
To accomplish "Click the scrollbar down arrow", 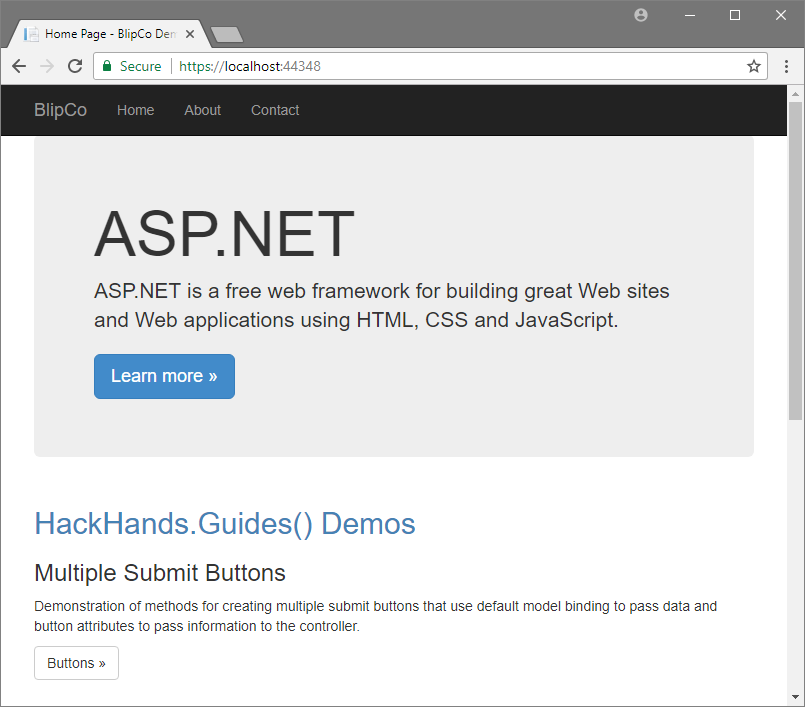I will pyautogui.click(x=795, y=697).
